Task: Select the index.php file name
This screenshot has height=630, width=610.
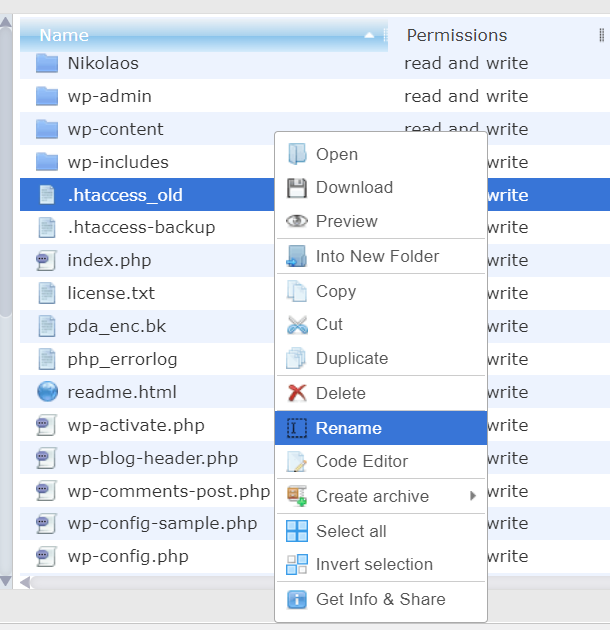Action: coord(109,260)
